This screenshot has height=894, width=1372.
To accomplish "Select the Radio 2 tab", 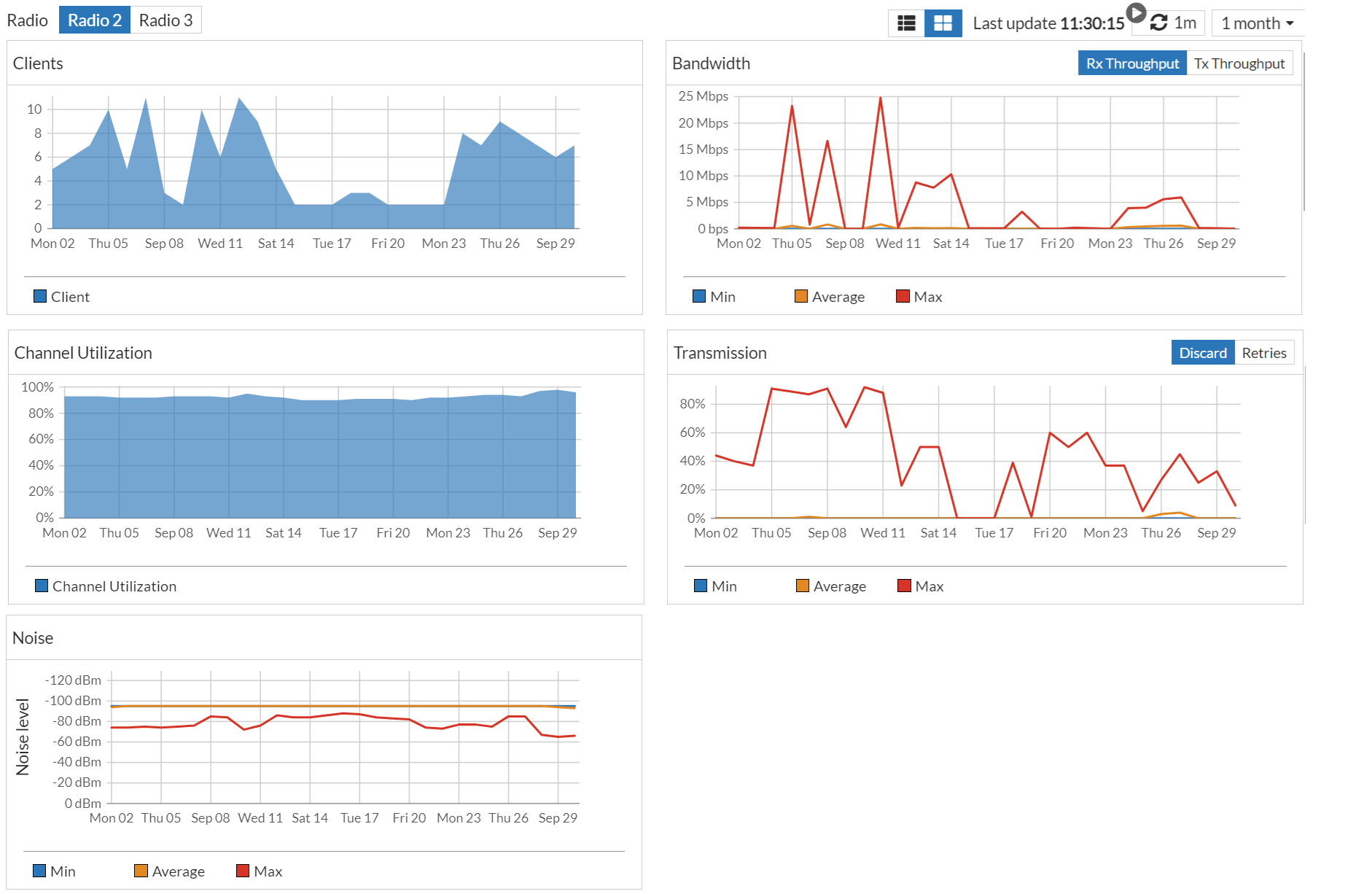I will pos(95,20).
